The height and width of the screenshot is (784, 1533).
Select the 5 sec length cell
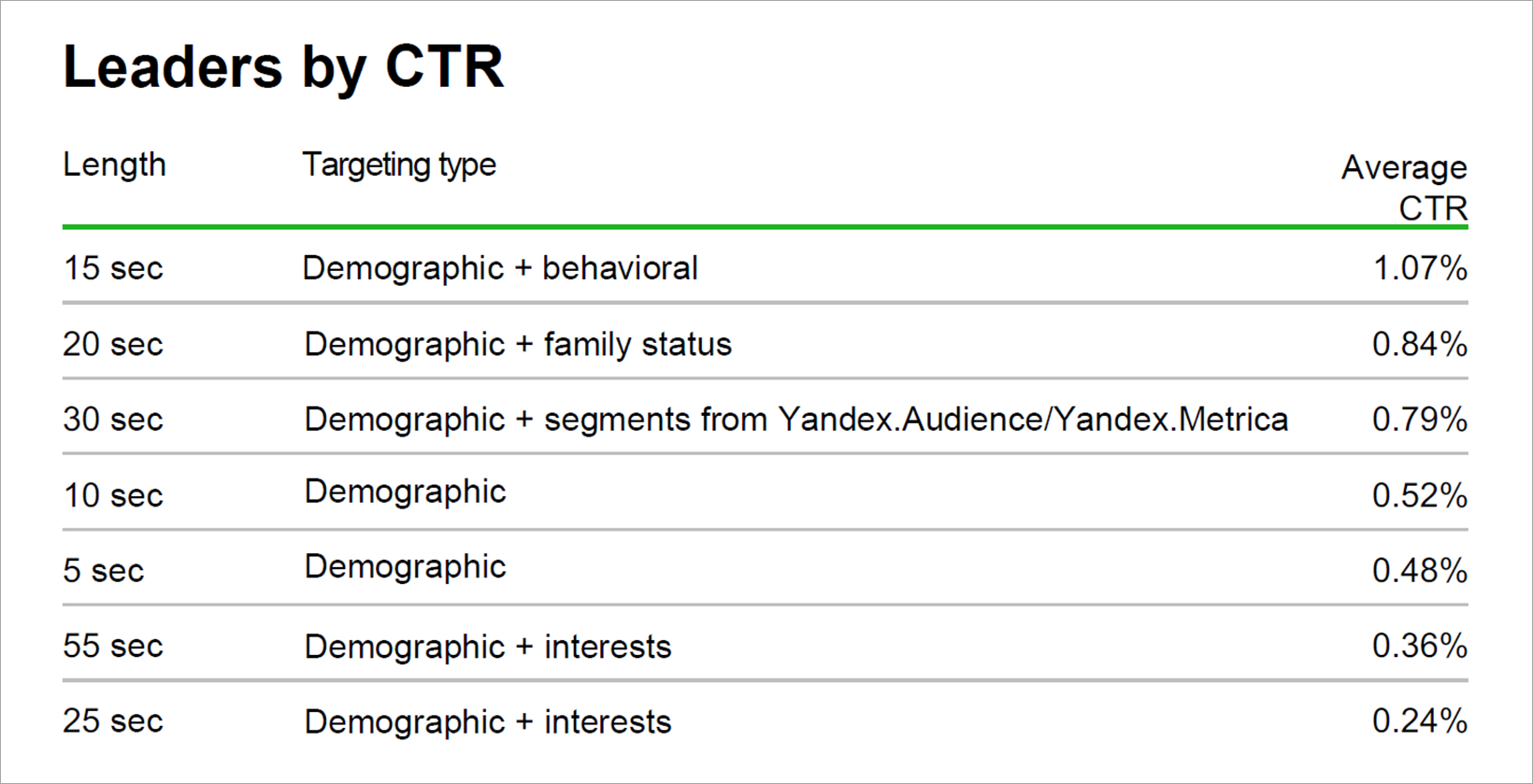104,571
